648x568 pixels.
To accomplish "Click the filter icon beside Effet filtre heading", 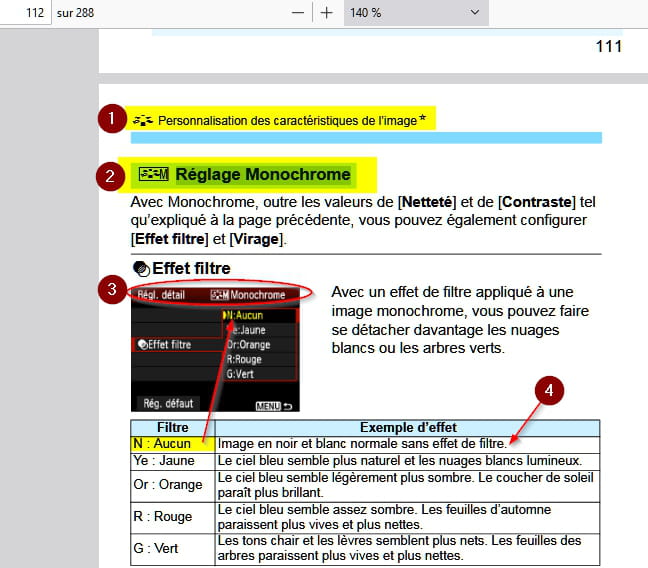I will (141, 268).
